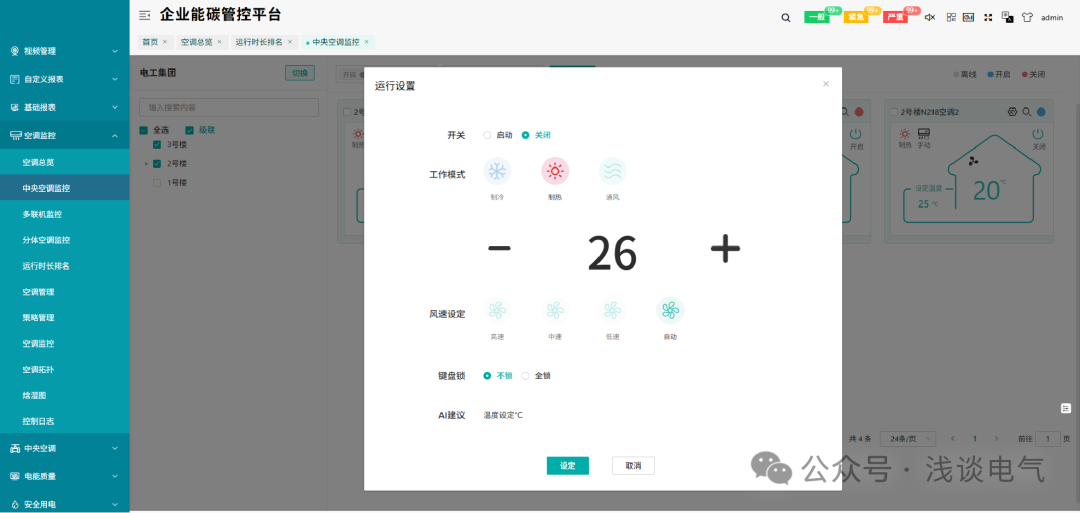This screenshot has height=513, width=1080.
Task: Click the QR grid icon in header
Action: (951, 17)
